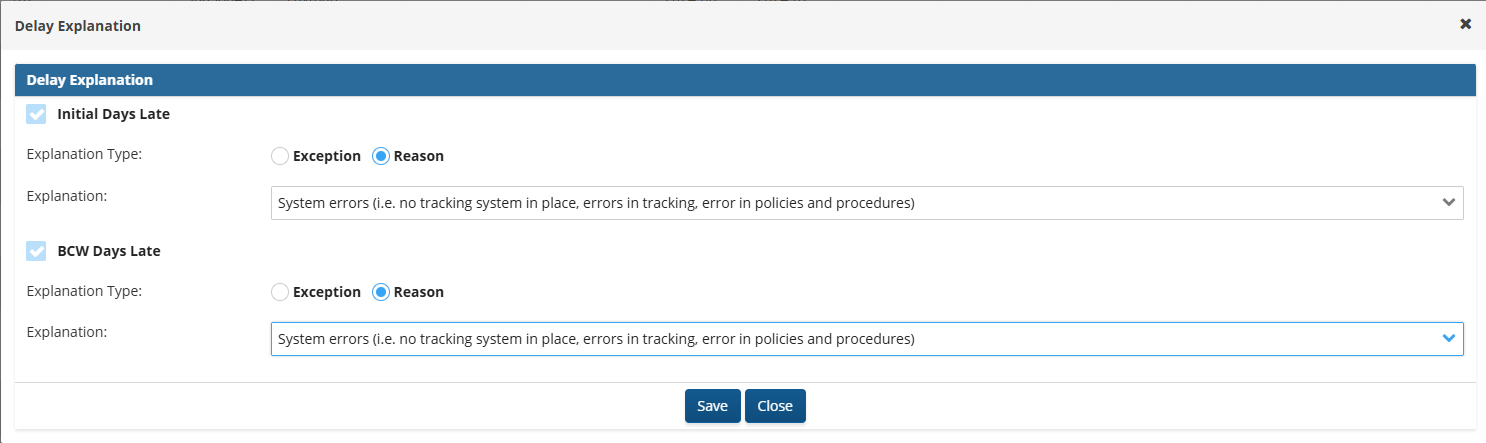Toggle the BCW Days Late checkbox
Viewport: 1486px width, 443px height.
(36, 251)
